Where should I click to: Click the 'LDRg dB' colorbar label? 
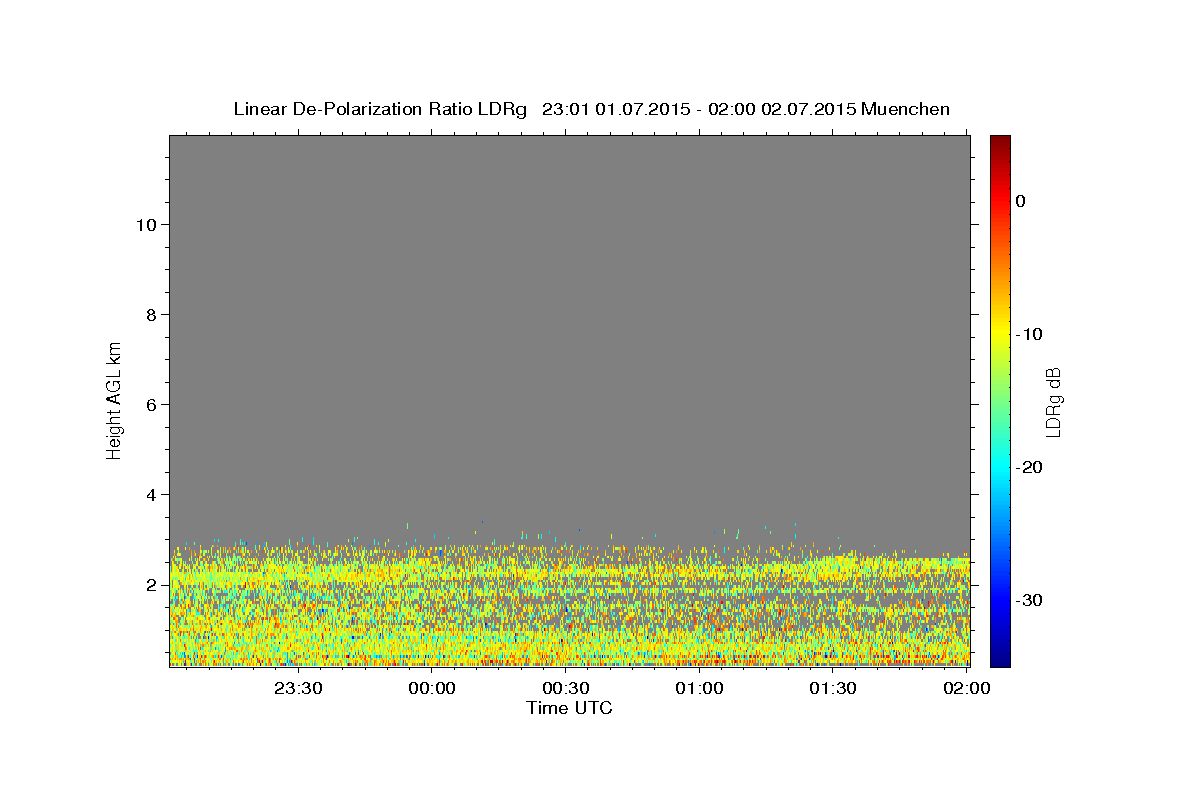[1053, 402]
